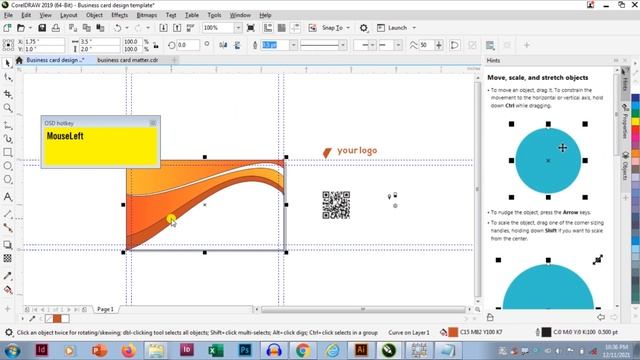Click the Undo arrow icon
The image size is (640, 360).
click(x=118, y=28)
